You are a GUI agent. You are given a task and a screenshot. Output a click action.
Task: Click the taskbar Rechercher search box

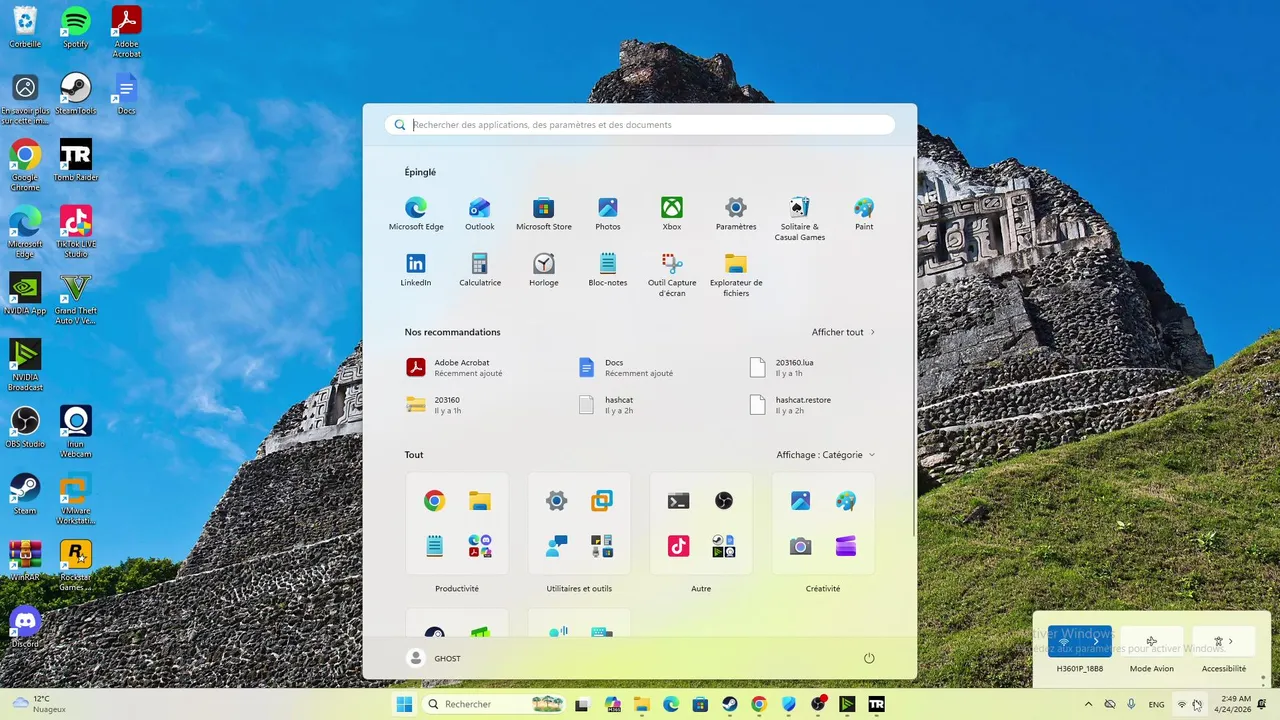point(495,704)
